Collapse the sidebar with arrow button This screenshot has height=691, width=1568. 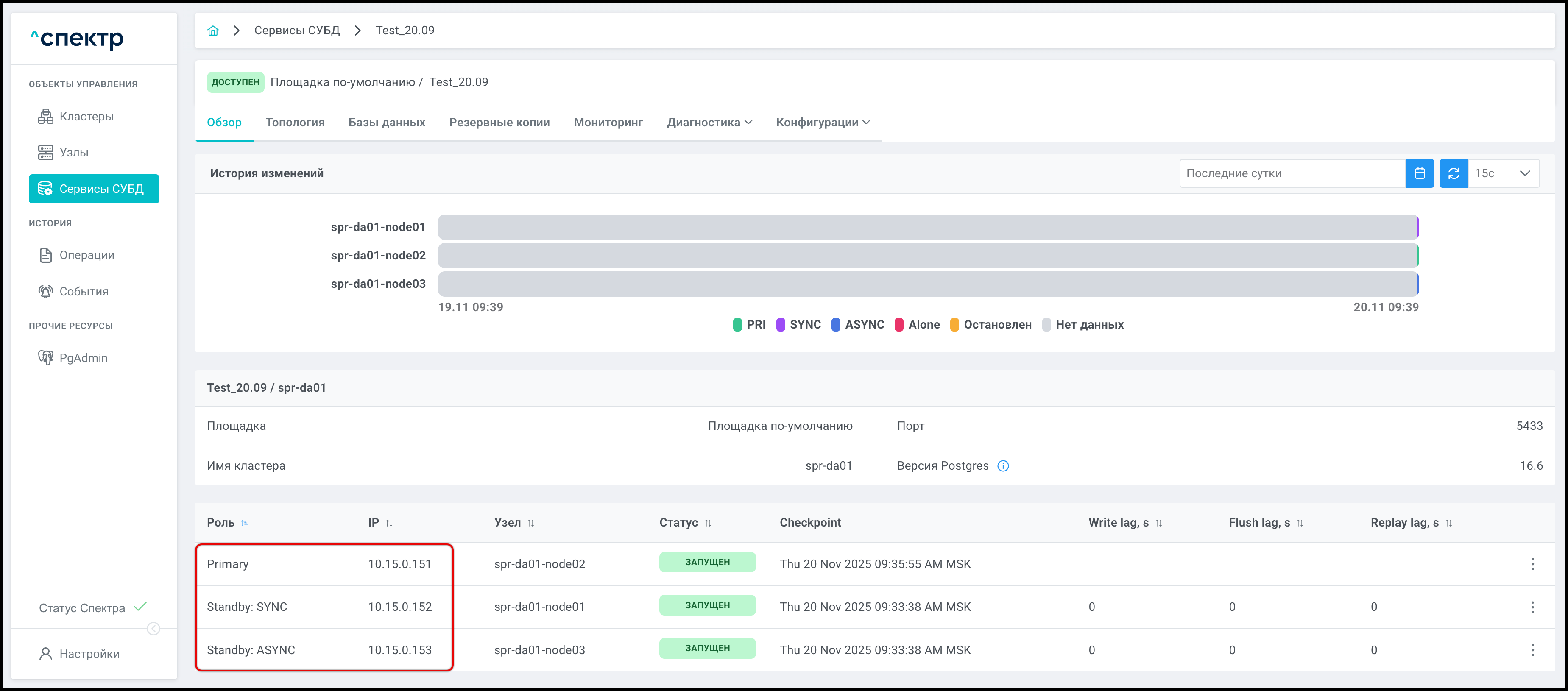point(153,628)
